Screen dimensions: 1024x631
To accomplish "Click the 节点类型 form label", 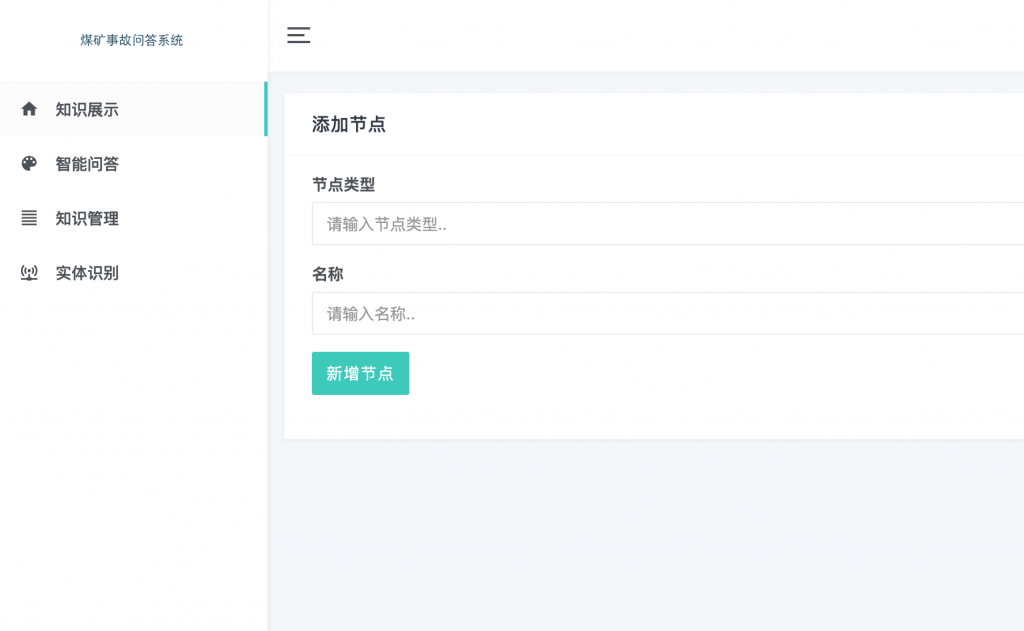I will (x=337, y=184).
